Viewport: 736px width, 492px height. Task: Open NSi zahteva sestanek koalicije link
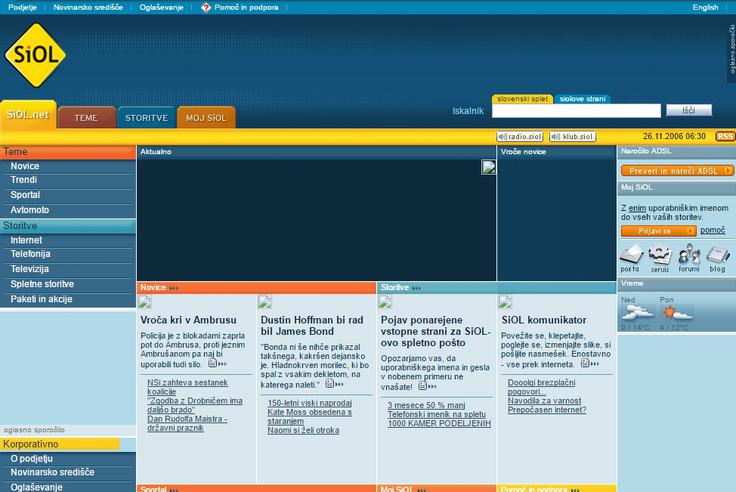pyautogui.click(x=187, y=387)
